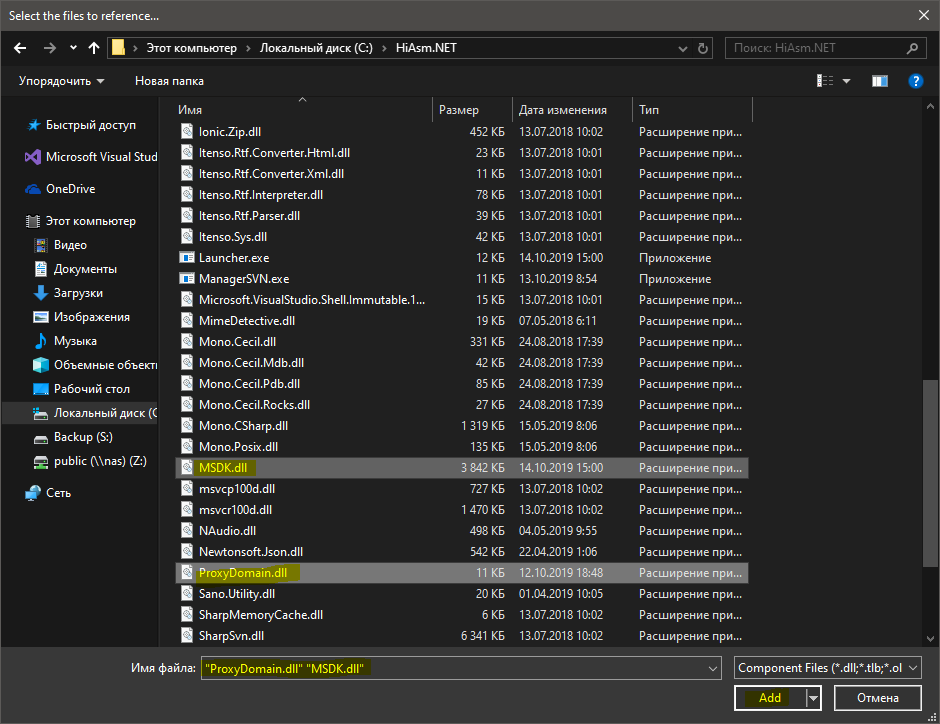Click the refresh button in address bar
This screenshot has width=940, height=724.
tap(704, 48)
